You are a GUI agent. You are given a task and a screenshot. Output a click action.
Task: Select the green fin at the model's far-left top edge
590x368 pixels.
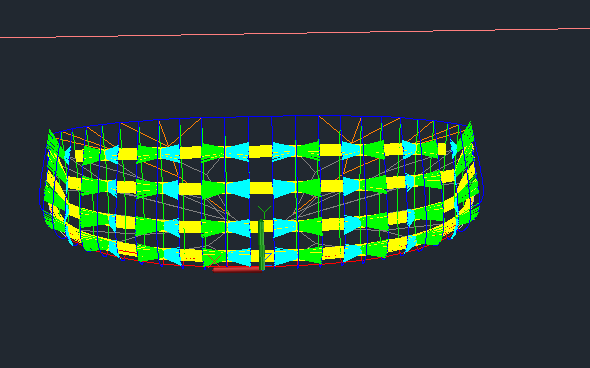53,141
